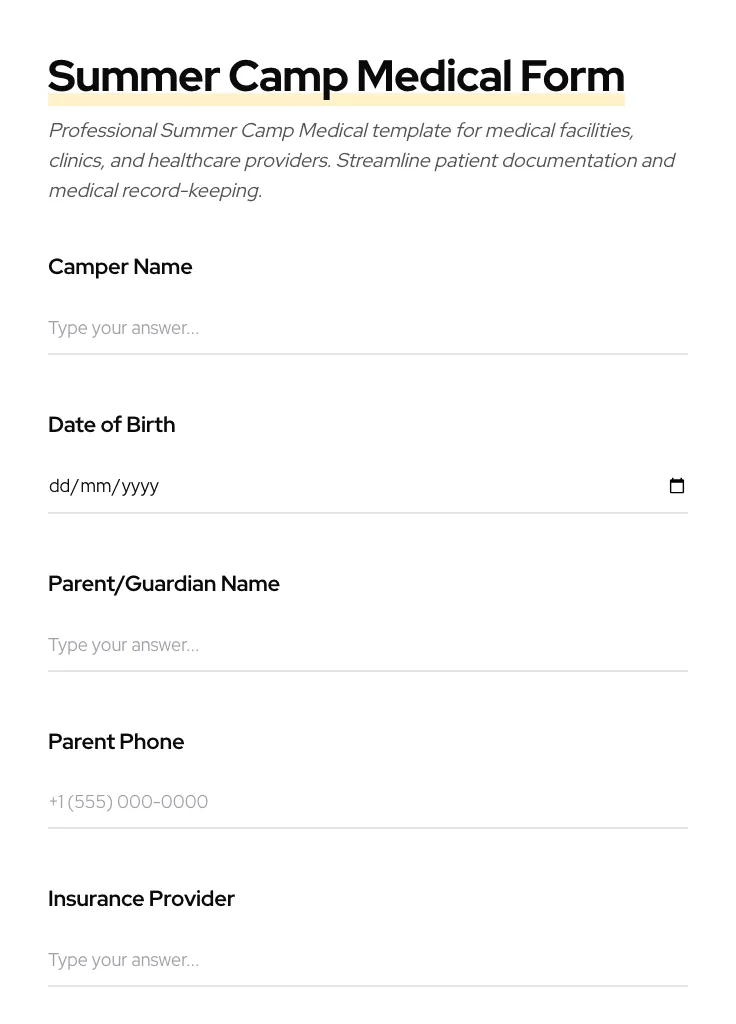Click empty space inside Date of Birth field
Screen dimensions: 736x1024
[400, 486]
